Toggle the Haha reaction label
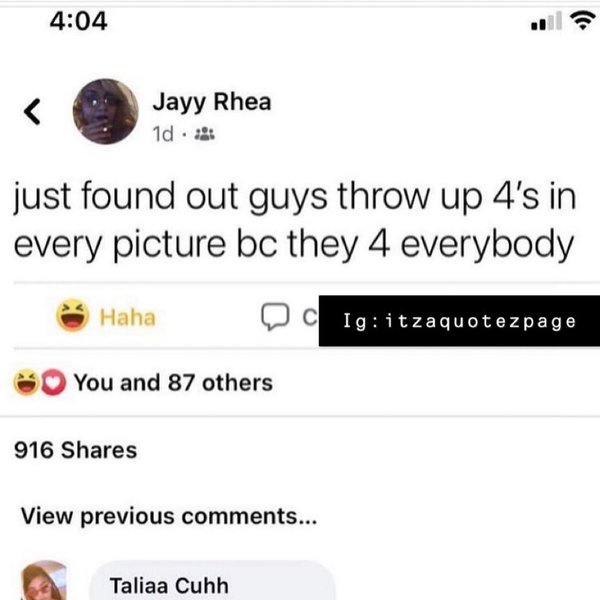The image size is (600, 600). (x=127, y=317)
